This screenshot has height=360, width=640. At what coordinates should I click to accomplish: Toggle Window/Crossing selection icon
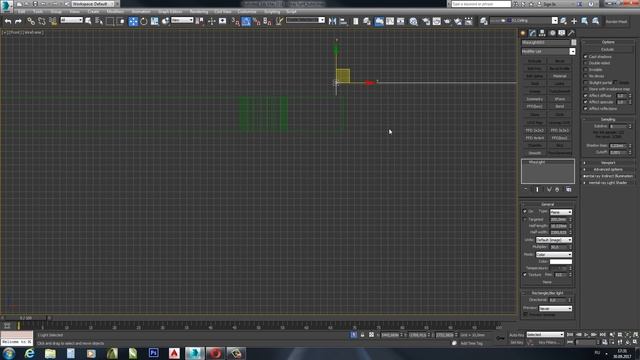(121, 21)
